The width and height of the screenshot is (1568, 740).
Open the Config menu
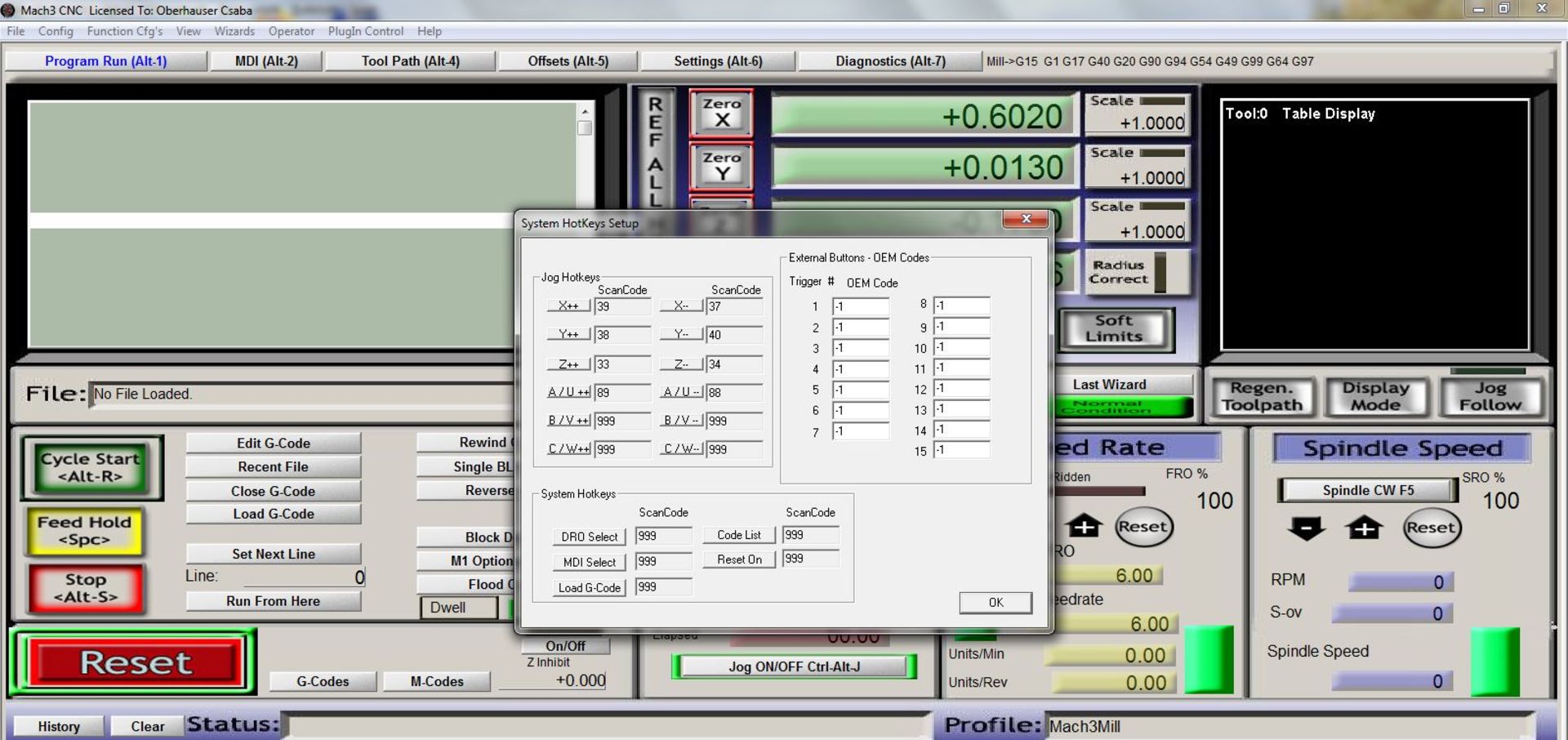[x=56, y=31]
